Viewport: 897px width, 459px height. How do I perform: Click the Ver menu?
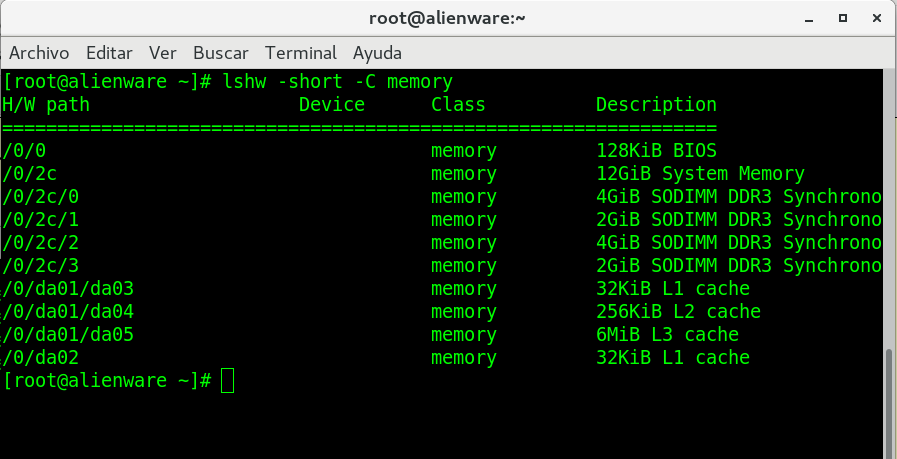click(x=162, y=52)
